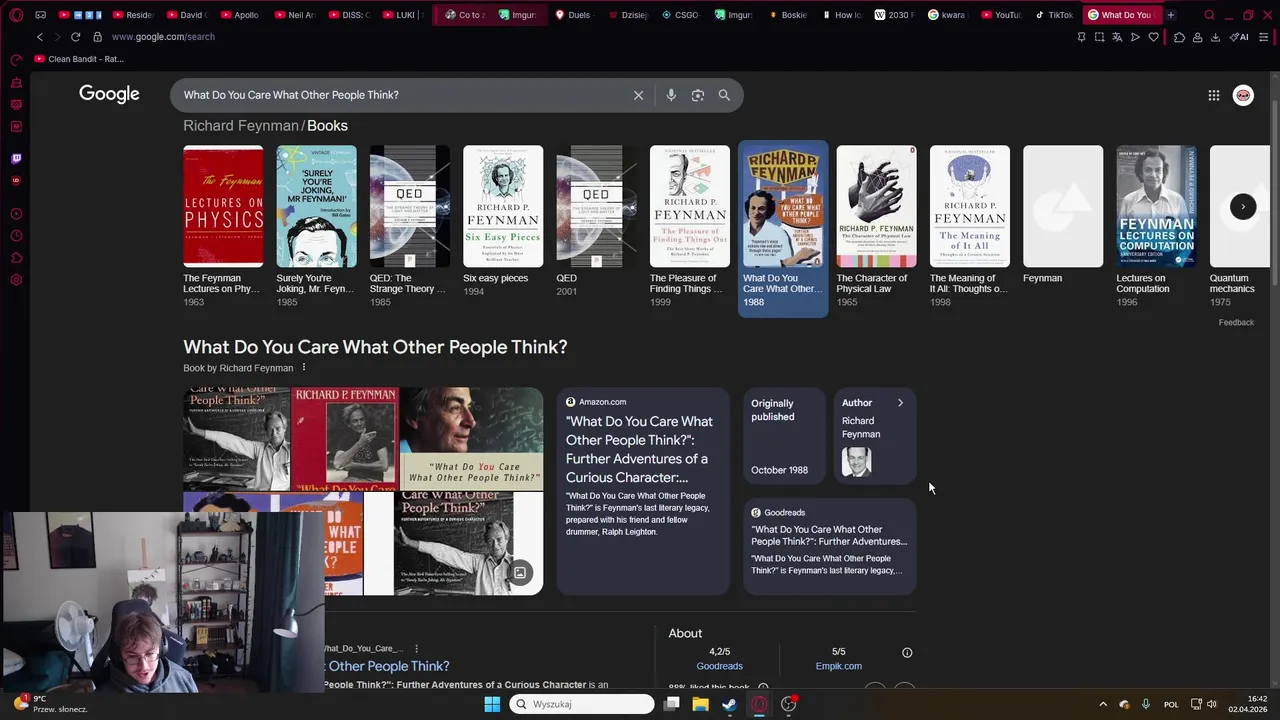Viewport: 1280px width, 720px height.
Task: Switch to the TikTok tab
Action: tap(1054, 15)
